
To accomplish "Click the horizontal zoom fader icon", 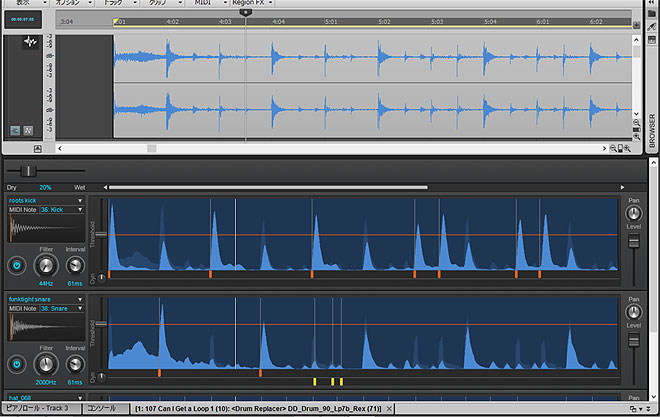I will pyautogui.click(x=620, y=149).
